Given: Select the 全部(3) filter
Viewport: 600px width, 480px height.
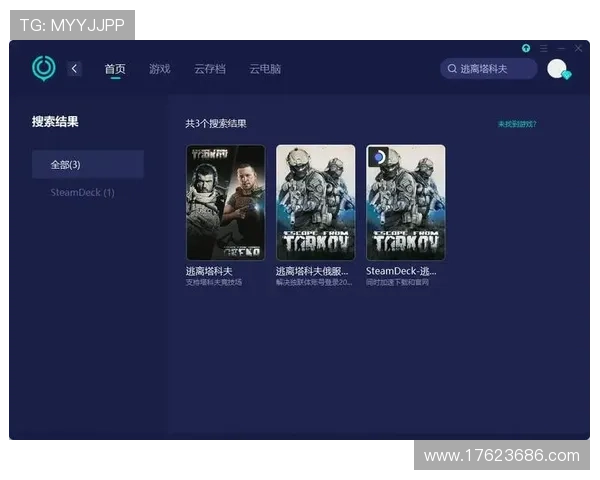Looking at the screenshot, I should click(88, 165).
